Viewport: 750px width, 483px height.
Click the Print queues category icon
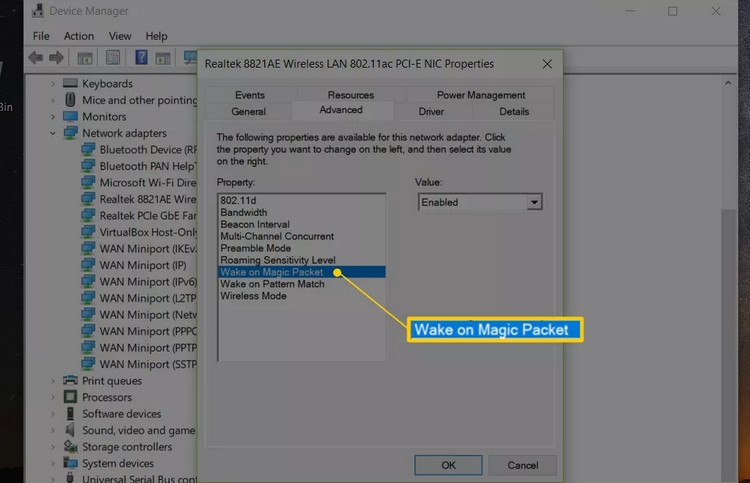(70, 381)
